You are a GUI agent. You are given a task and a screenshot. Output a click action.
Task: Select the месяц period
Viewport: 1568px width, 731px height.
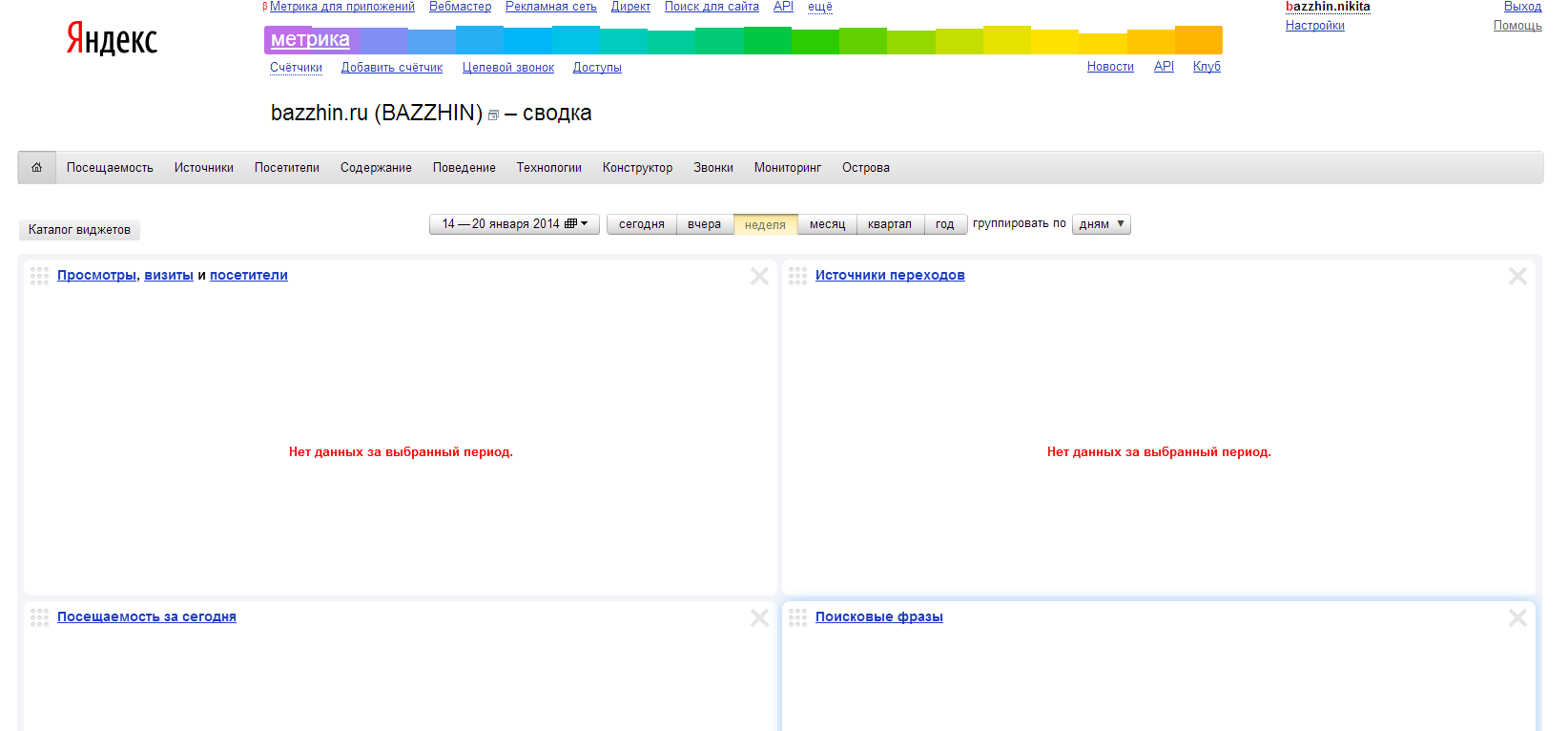tap(827, 224)
